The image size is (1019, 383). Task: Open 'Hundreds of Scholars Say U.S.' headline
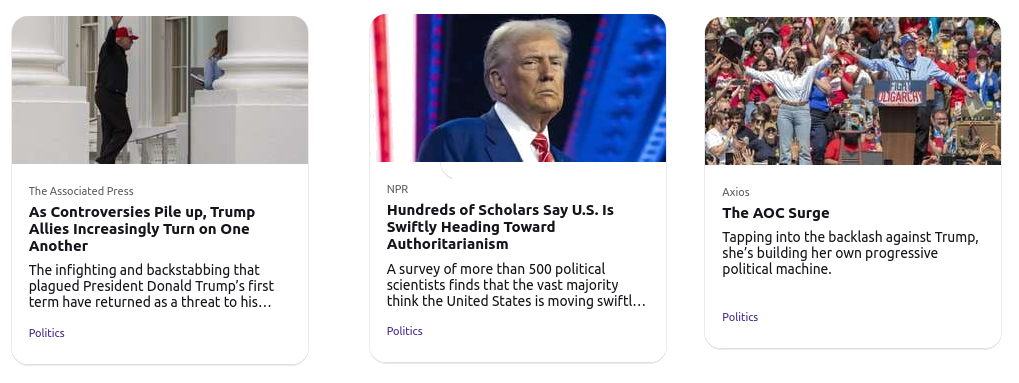pos(500,227)
